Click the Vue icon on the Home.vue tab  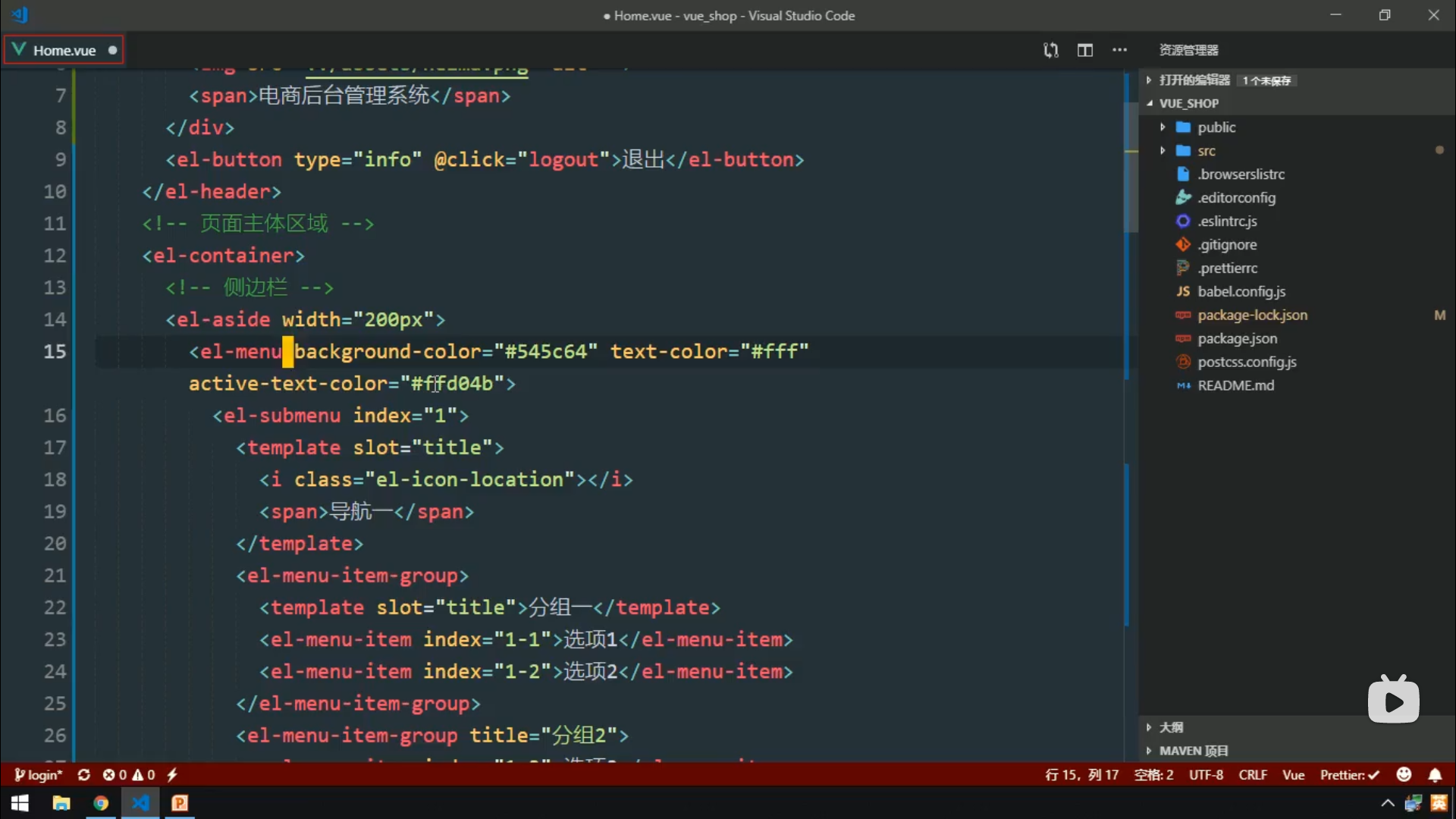(19, 50)
